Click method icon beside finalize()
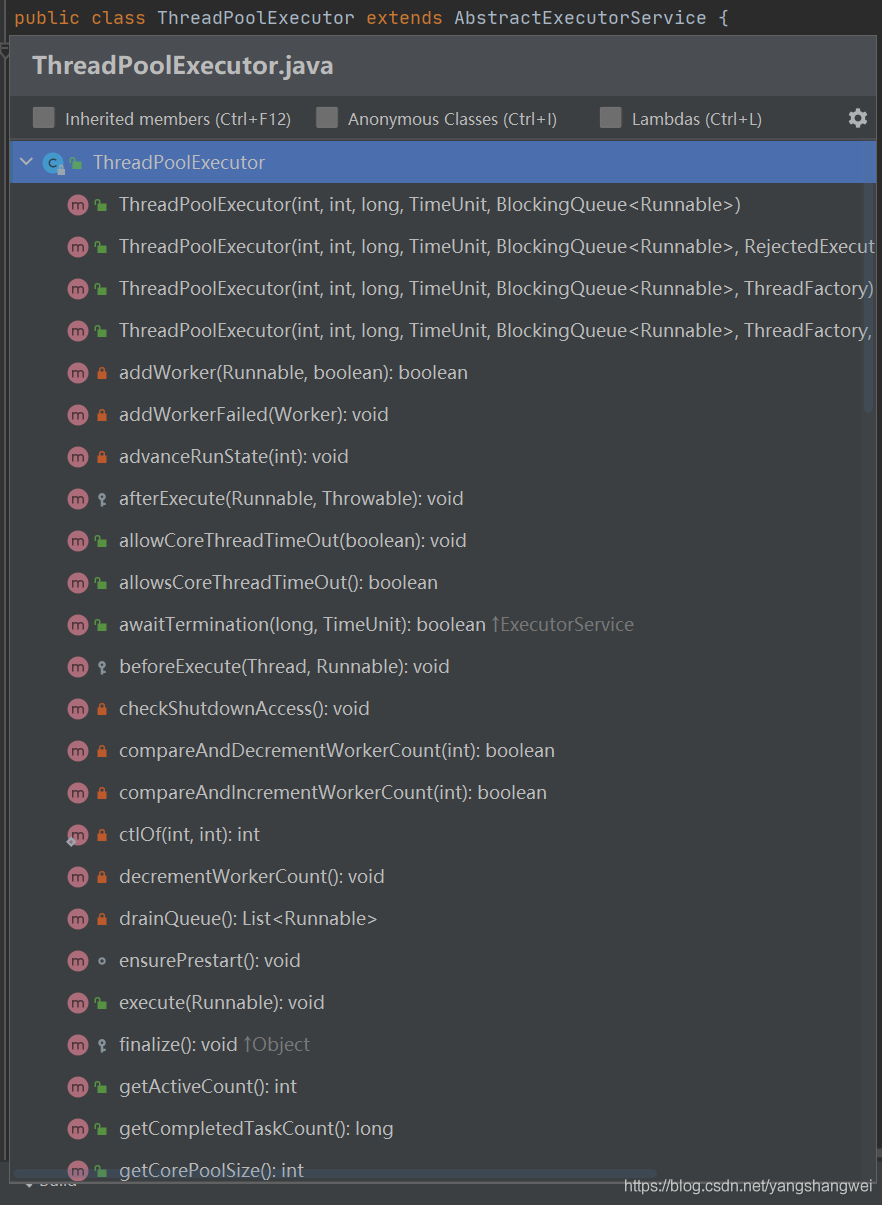 [78, 1044]
